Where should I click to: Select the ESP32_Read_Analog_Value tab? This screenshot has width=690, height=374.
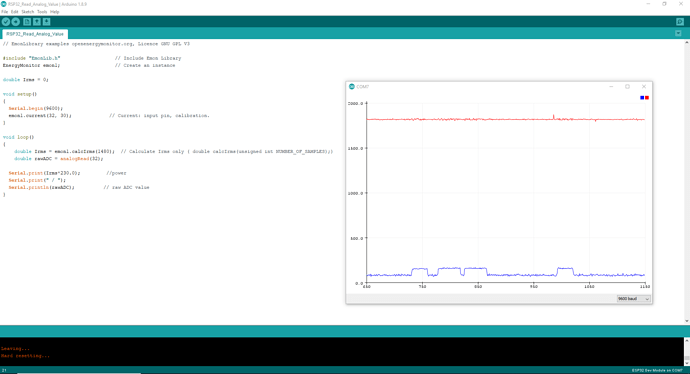pos(35,34)
